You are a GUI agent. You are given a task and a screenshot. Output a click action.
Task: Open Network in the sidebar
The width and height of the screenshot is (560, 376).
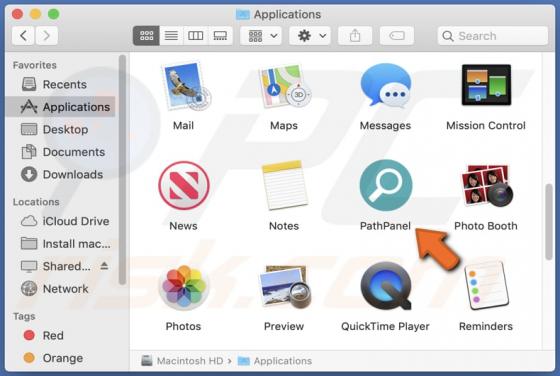(x=60, y=289)
